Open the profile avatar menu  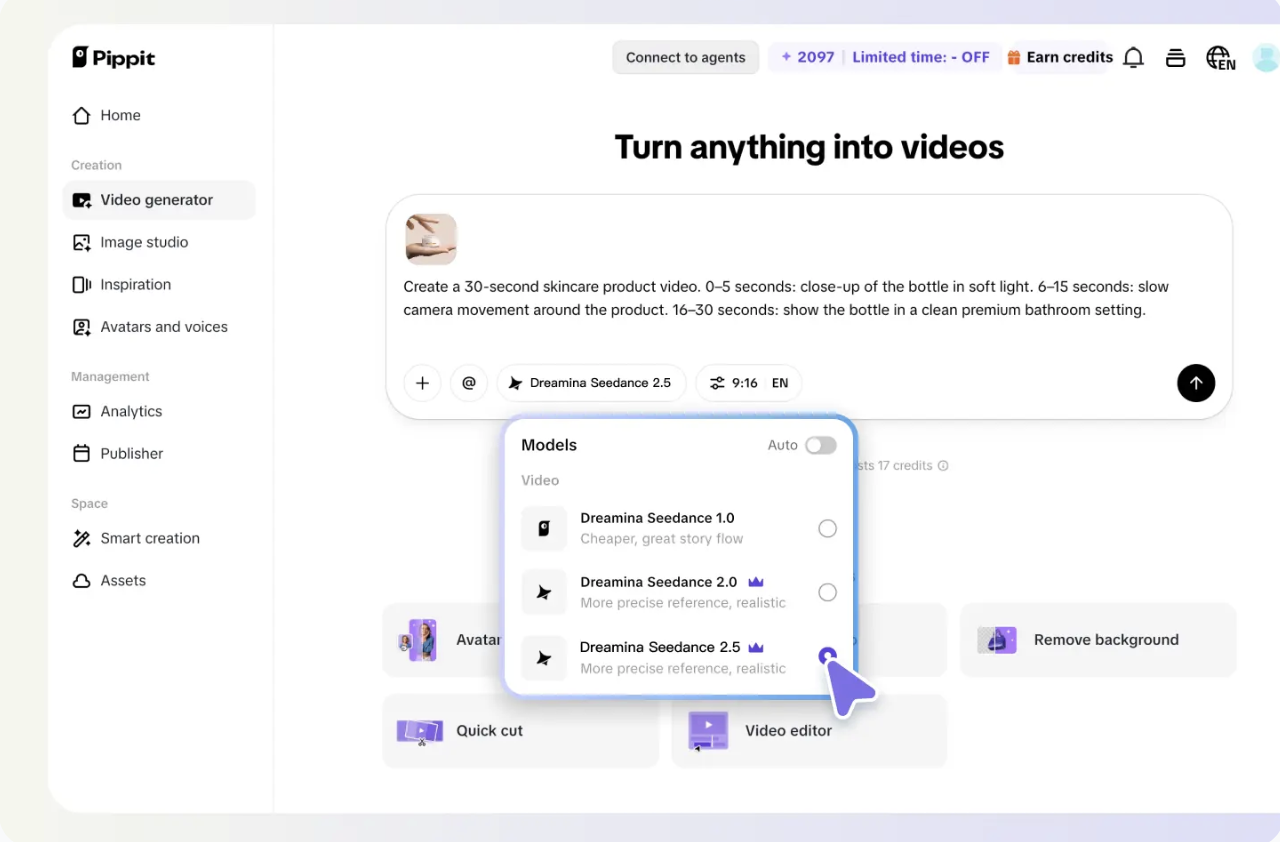1265,57
